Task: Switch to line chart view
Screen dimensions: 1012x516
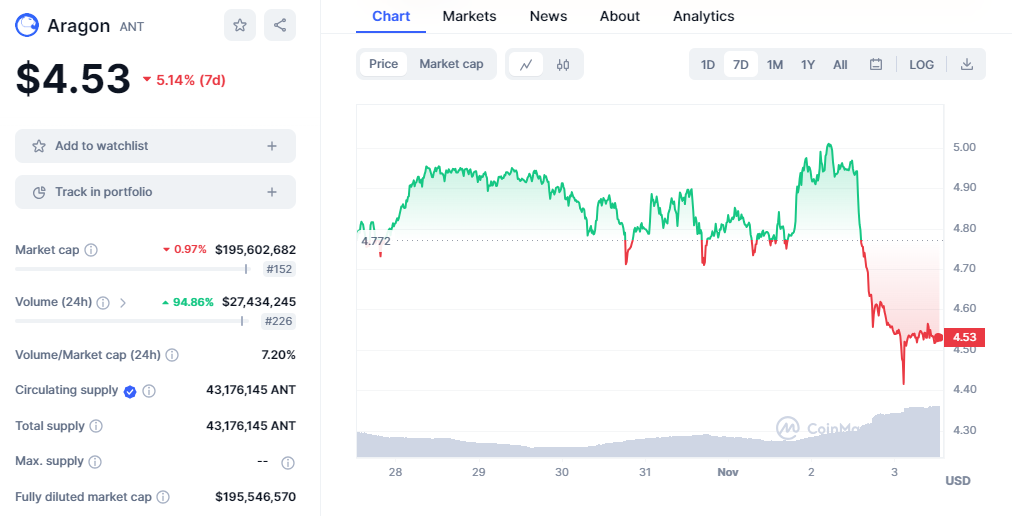Action: [527, 65]
